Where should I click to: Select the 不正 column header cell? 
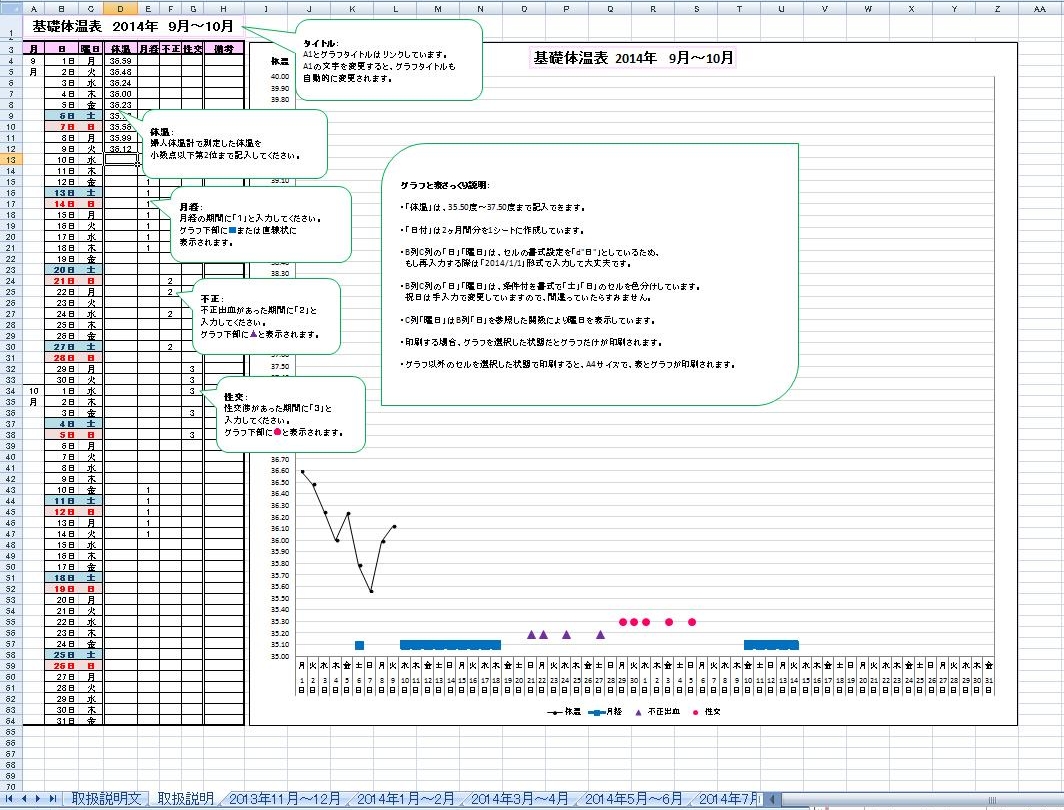(x=170, y=50)
